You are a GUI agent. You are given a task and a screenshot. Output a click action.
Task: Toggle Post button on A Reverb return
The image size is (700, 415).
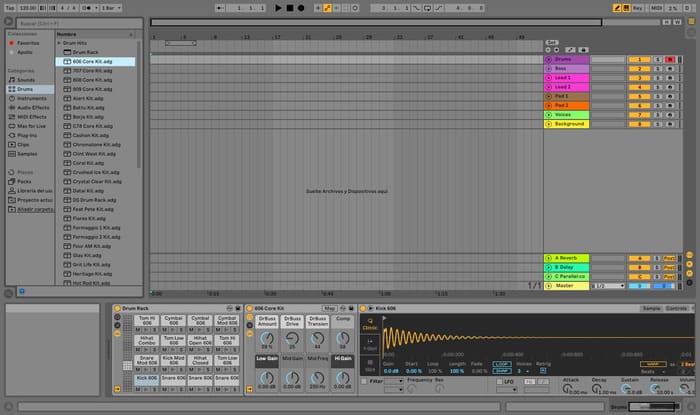tap(669, 258)
